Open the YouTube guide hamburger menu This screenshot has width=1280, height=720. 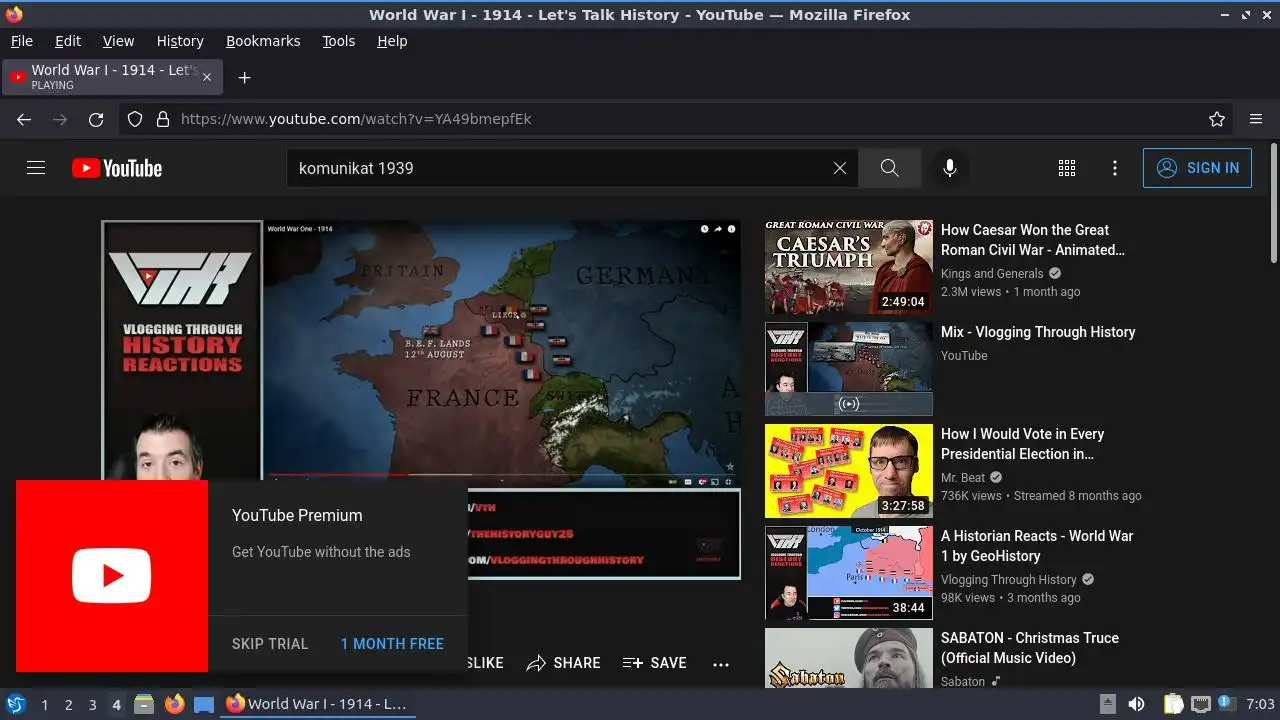[x=36, y=168]
